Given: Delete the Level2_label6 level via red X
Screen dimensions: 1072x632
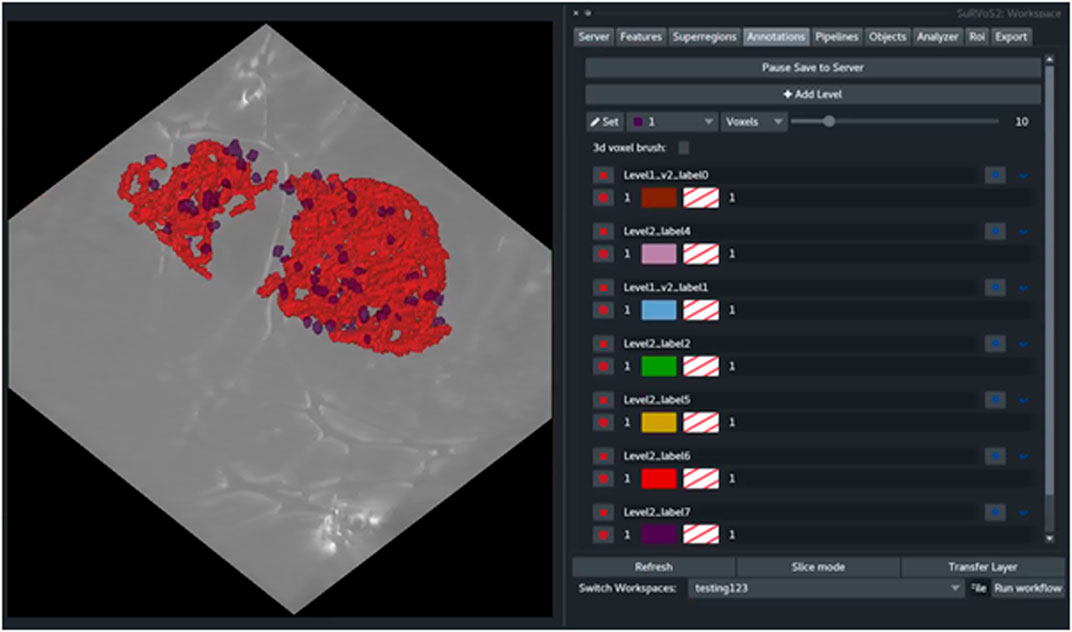Looking at the screenshot, I should click(603, 456).
